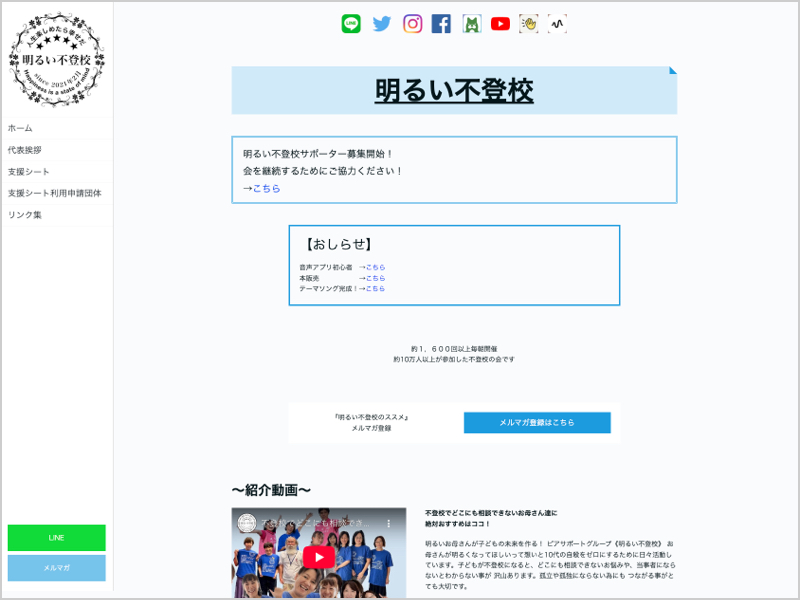This screenshot has width=800, height=600.
Task: Click the Facebook icon
Action: click(441, 23)
